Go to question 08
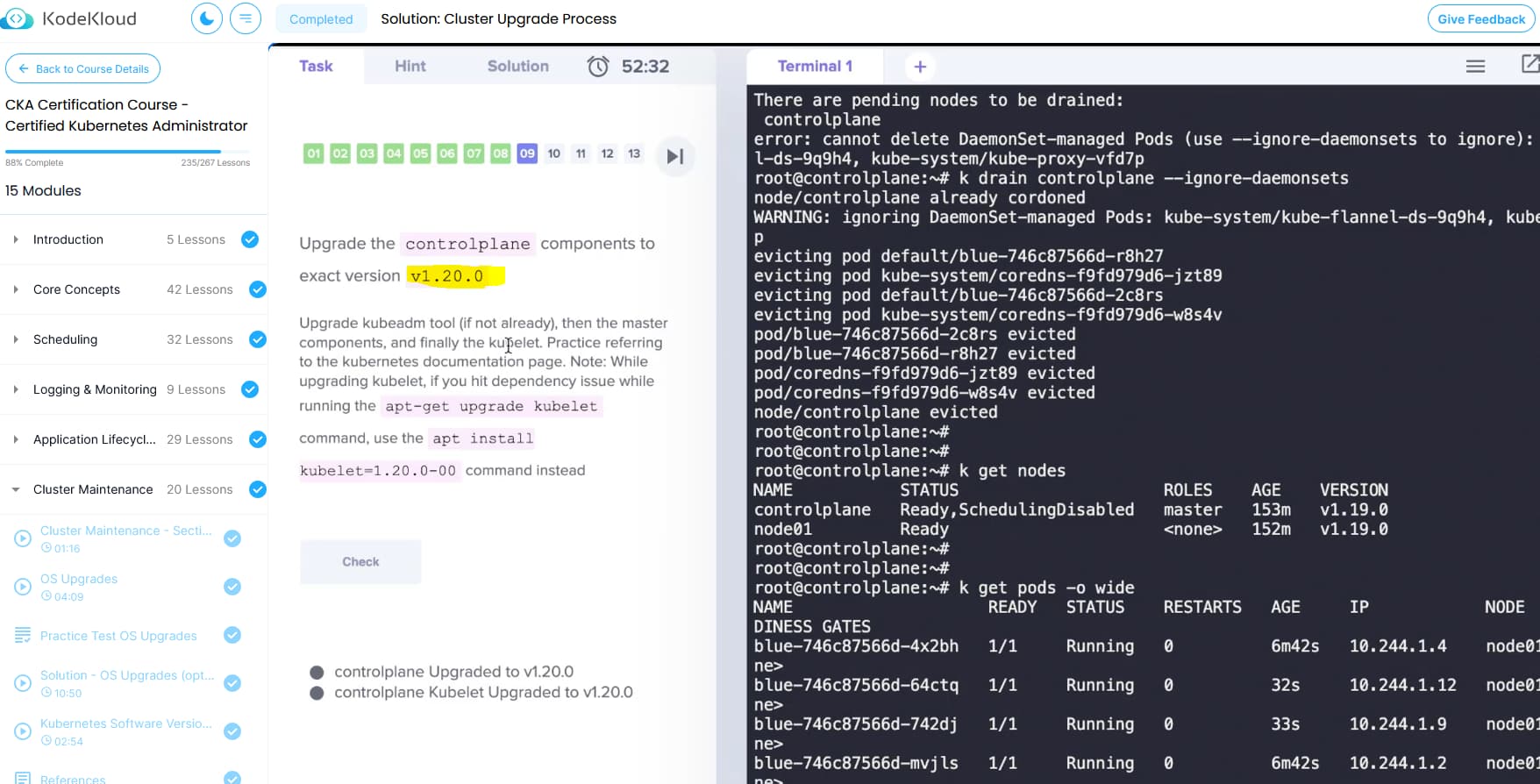1540x784 pixels. click(x=501, y=153)
